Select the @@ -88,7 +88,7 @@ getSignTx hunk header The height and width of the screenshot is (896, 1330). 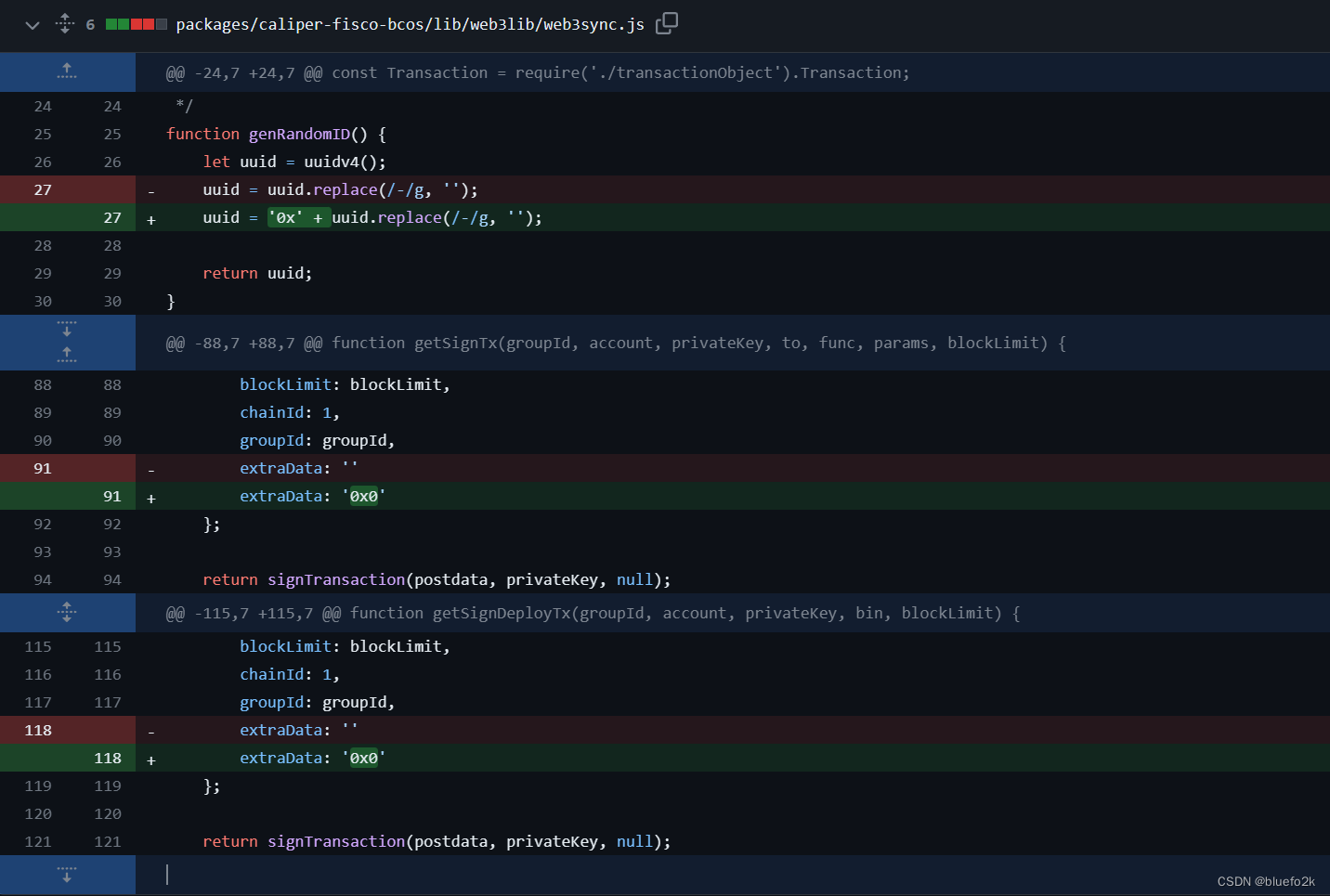pyautogui.click(x=616, y=343)
